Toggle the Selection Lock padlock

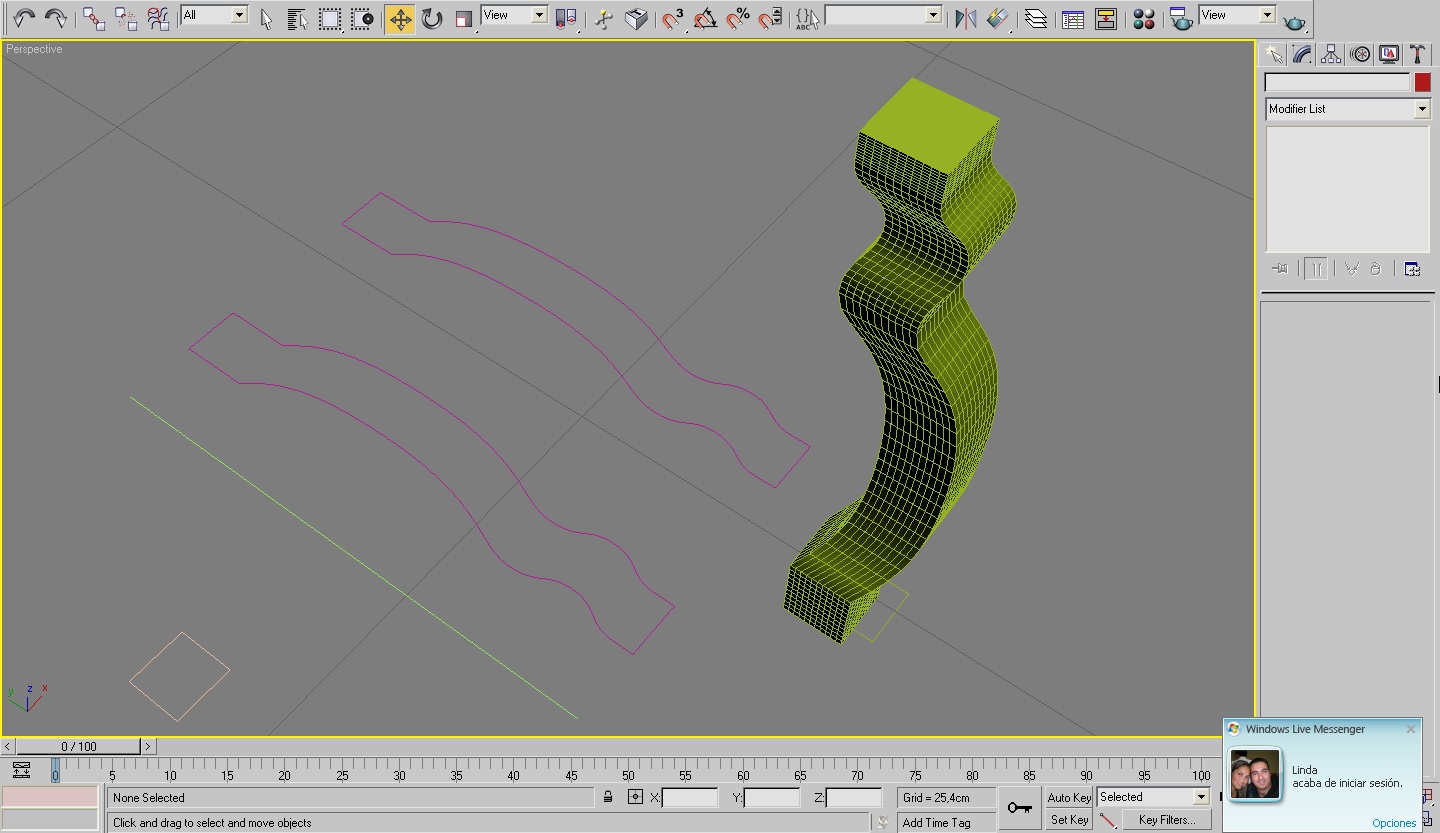click(x=608, y=797)
